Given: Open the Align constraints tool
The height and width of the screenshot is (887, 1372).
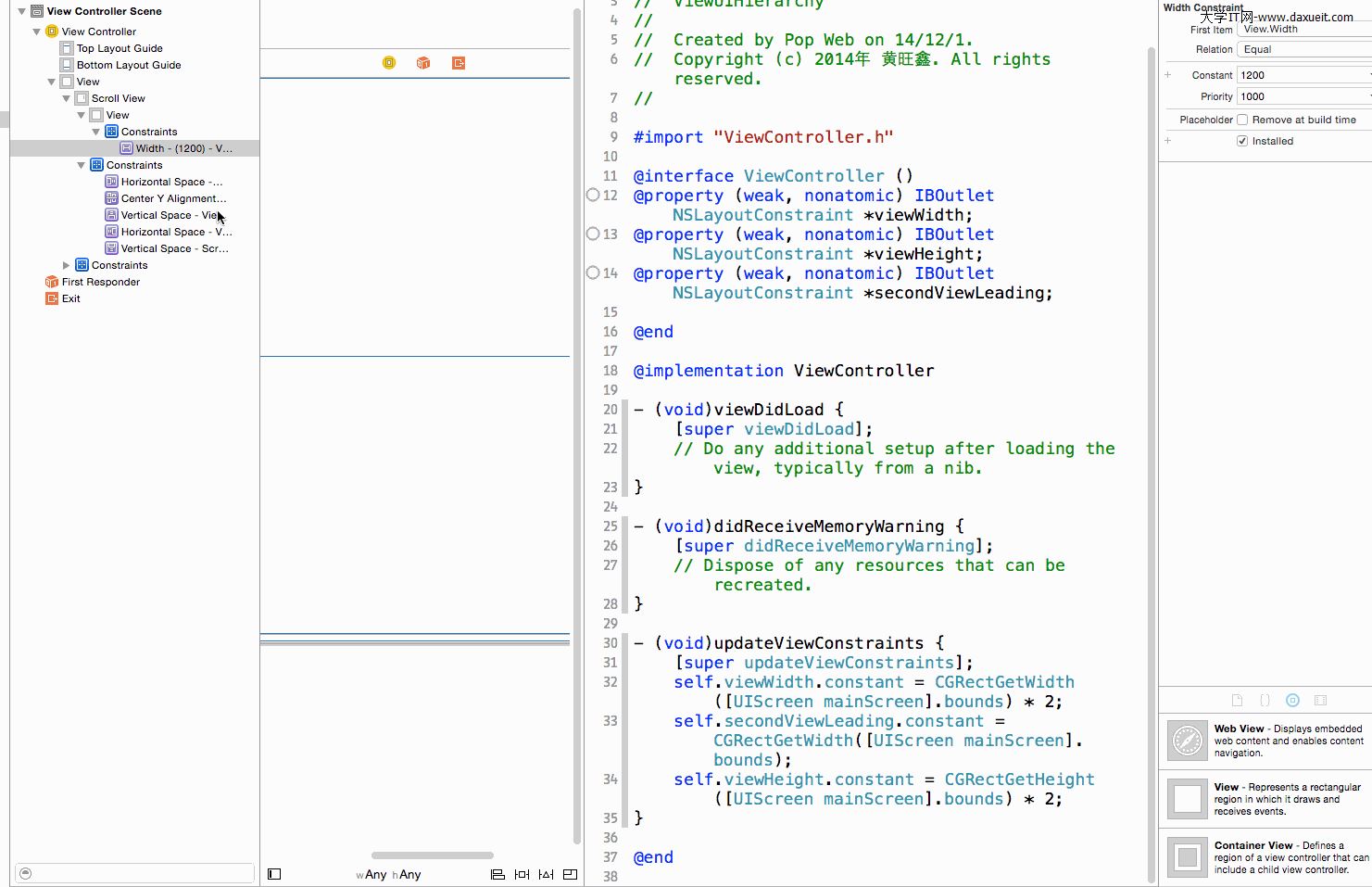Looking at the screenshot, I should coord(497,874).
